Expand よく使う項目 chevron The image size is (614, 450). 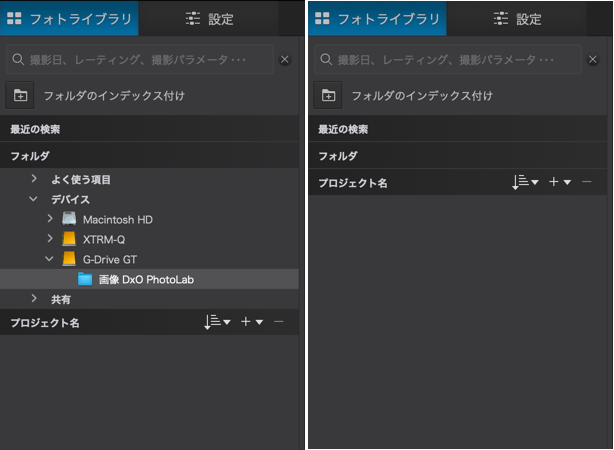(x=34, y=179)
